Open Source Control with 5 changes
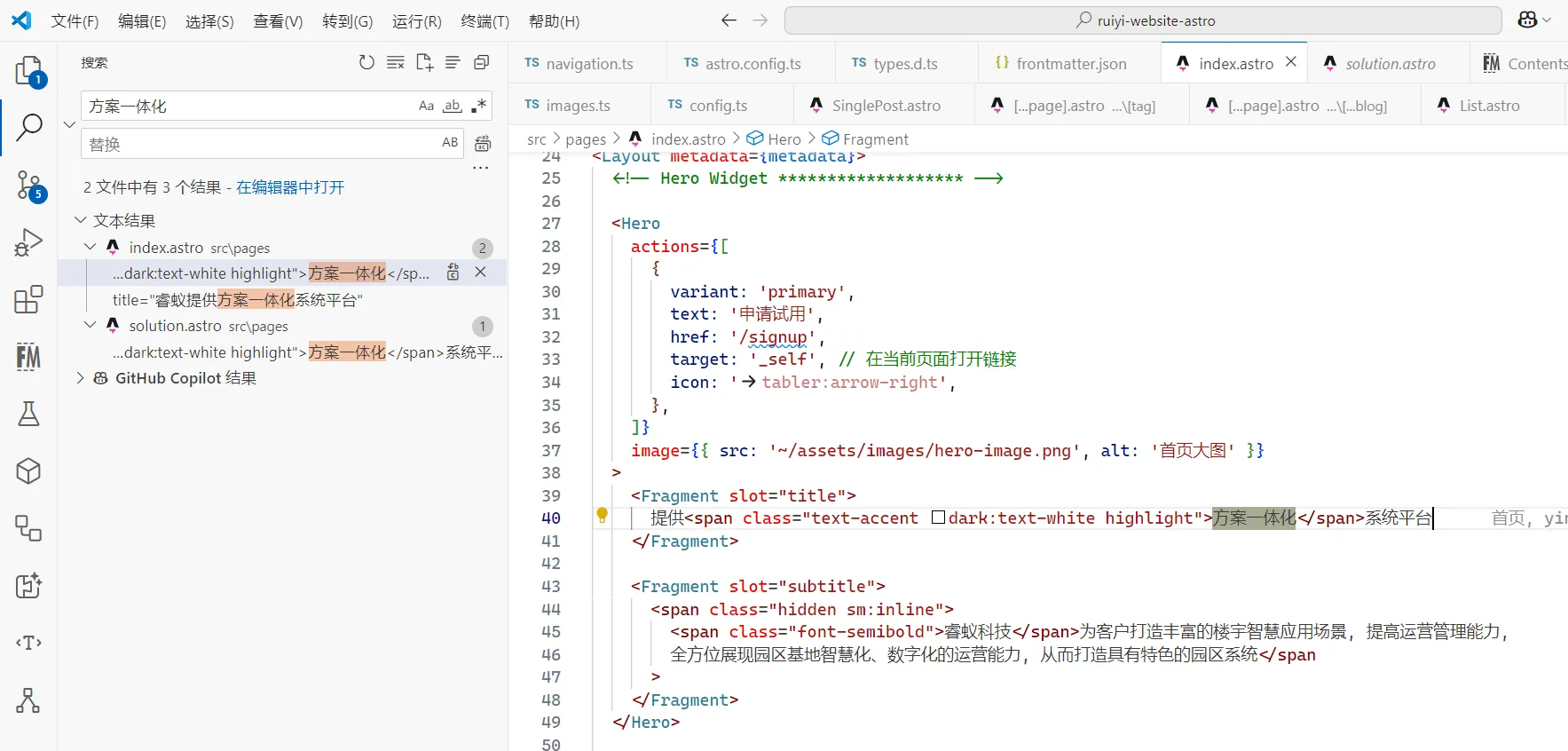 click(x=28, y=186)
